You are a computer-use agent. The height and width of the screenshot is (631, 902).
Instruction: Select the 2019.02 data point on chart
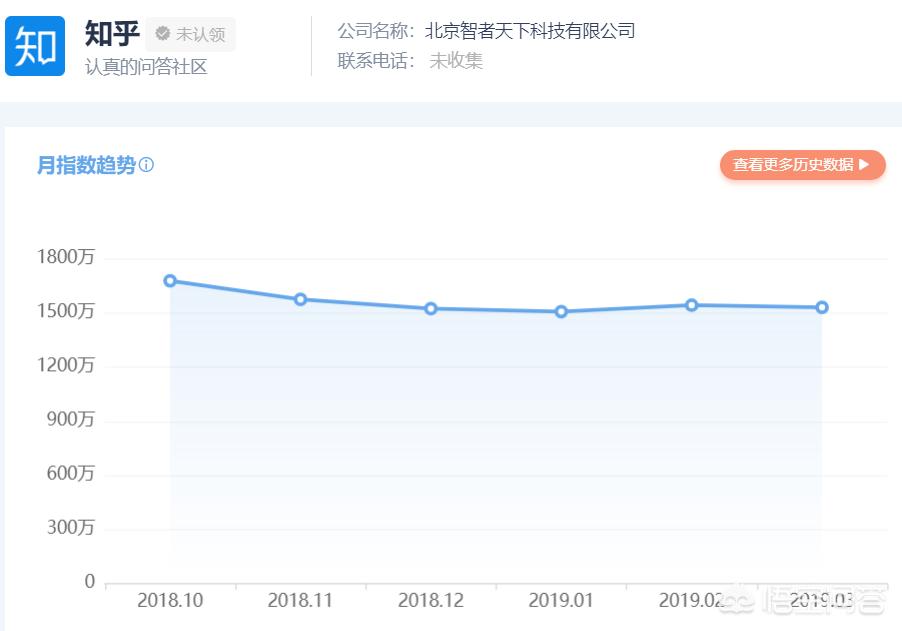point(691,305)
